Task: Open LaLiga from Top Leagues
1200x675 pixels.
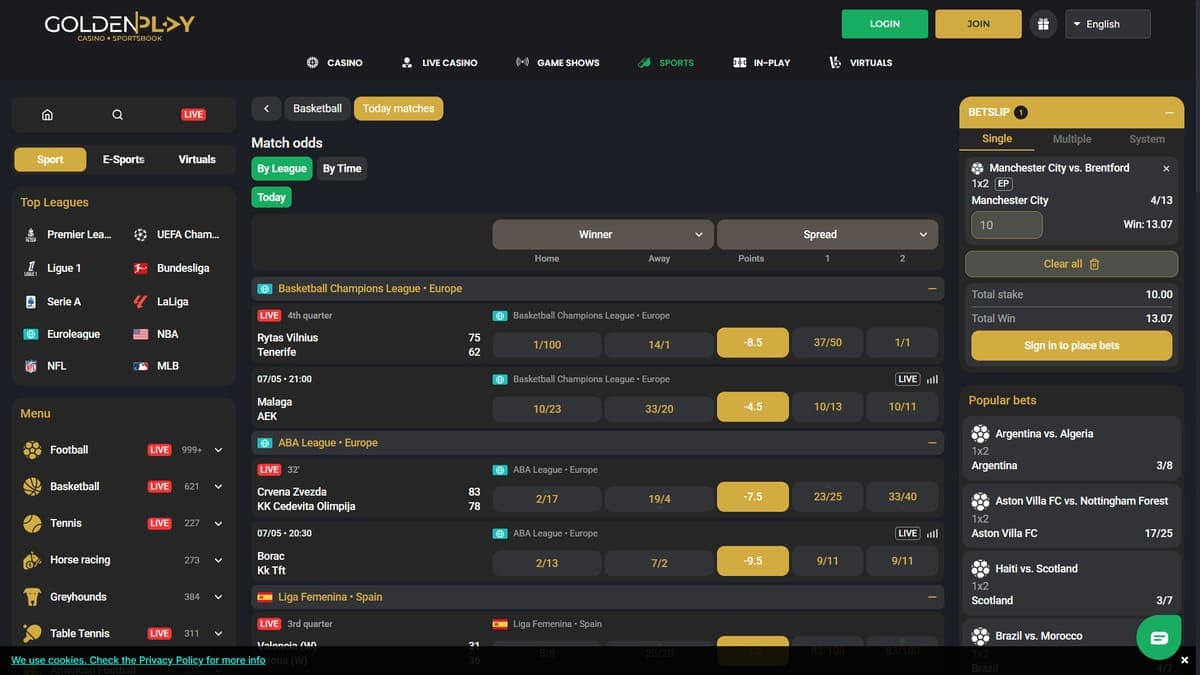Action: pos(161,301)
